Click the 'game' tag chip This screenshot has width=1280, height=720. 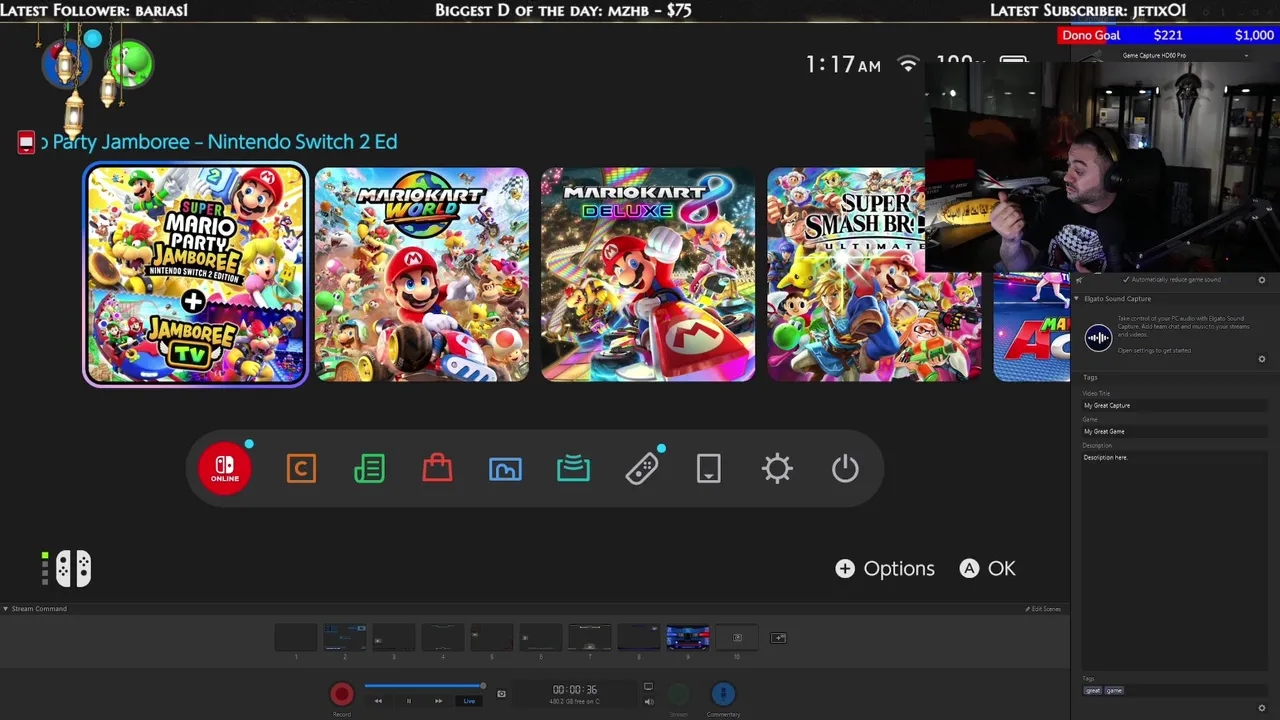point(1113,691)
